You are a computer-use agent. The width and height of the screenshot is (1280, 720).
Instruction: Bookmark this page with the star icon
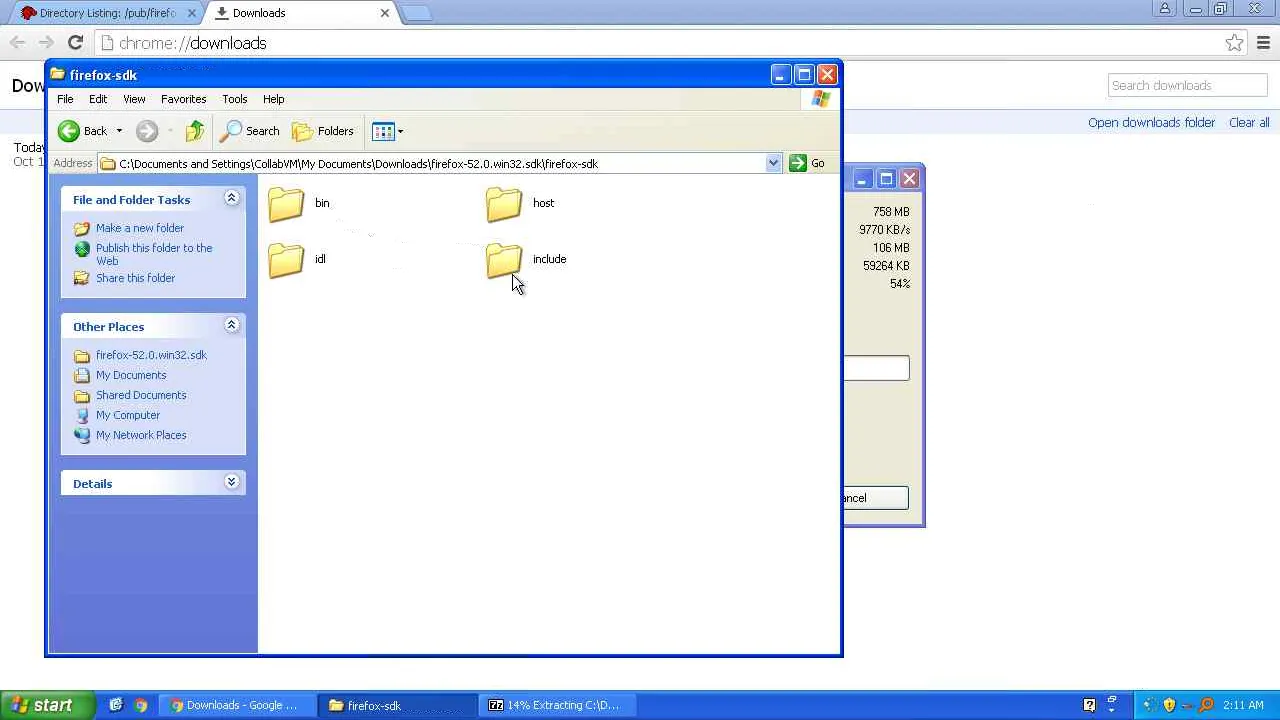[1235, 43]
